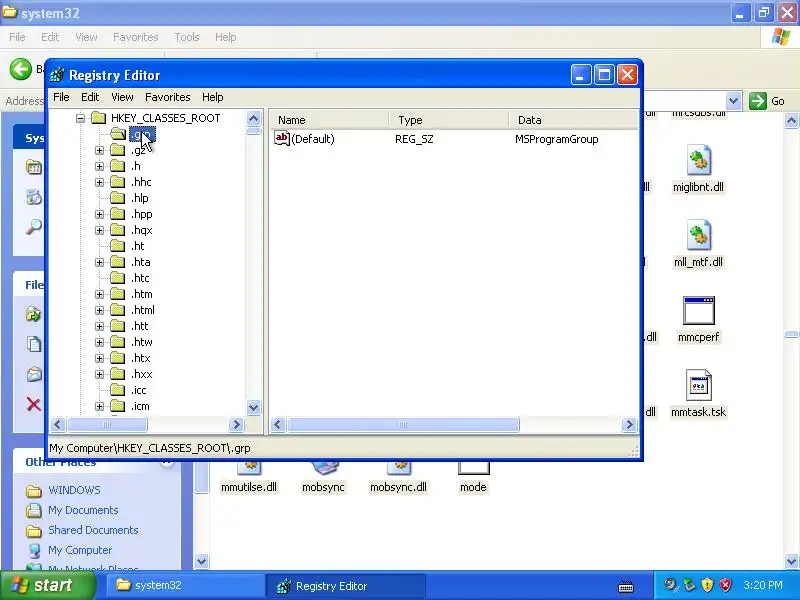Select the mode file label
Screen dimensions: 800x600
473,487
